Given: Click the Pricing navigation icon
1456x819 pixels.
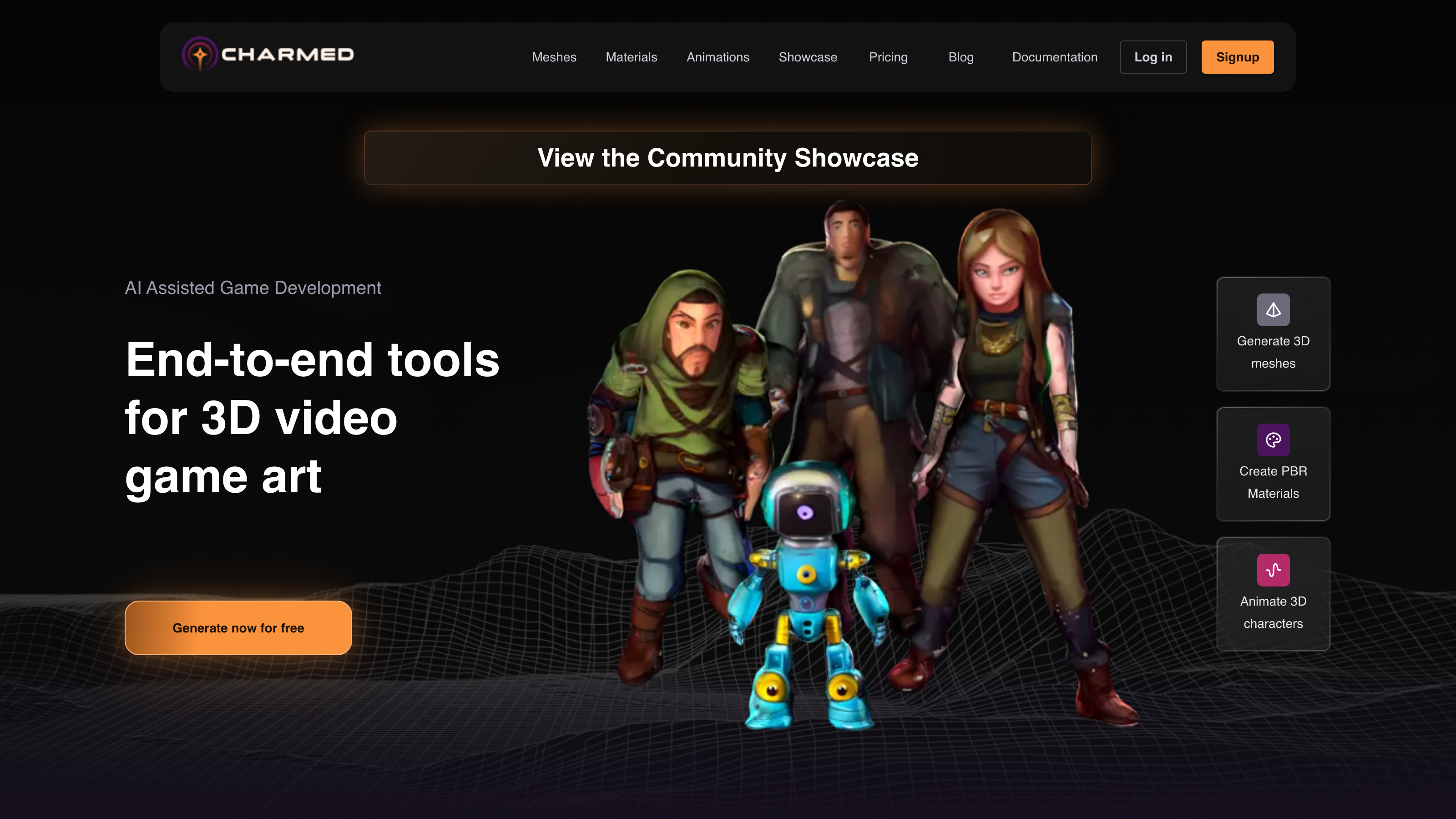Looking at the screenshot, I should [x=888, y=57].
